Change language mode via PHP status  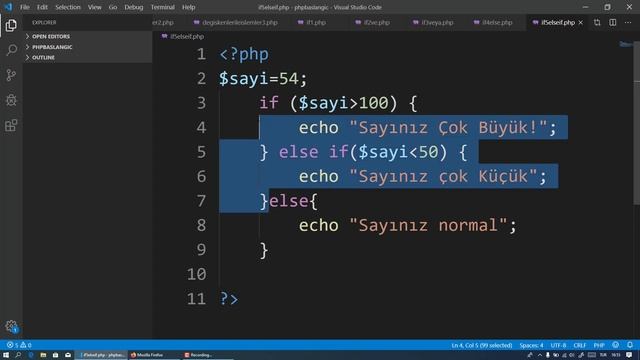[599, 345]
